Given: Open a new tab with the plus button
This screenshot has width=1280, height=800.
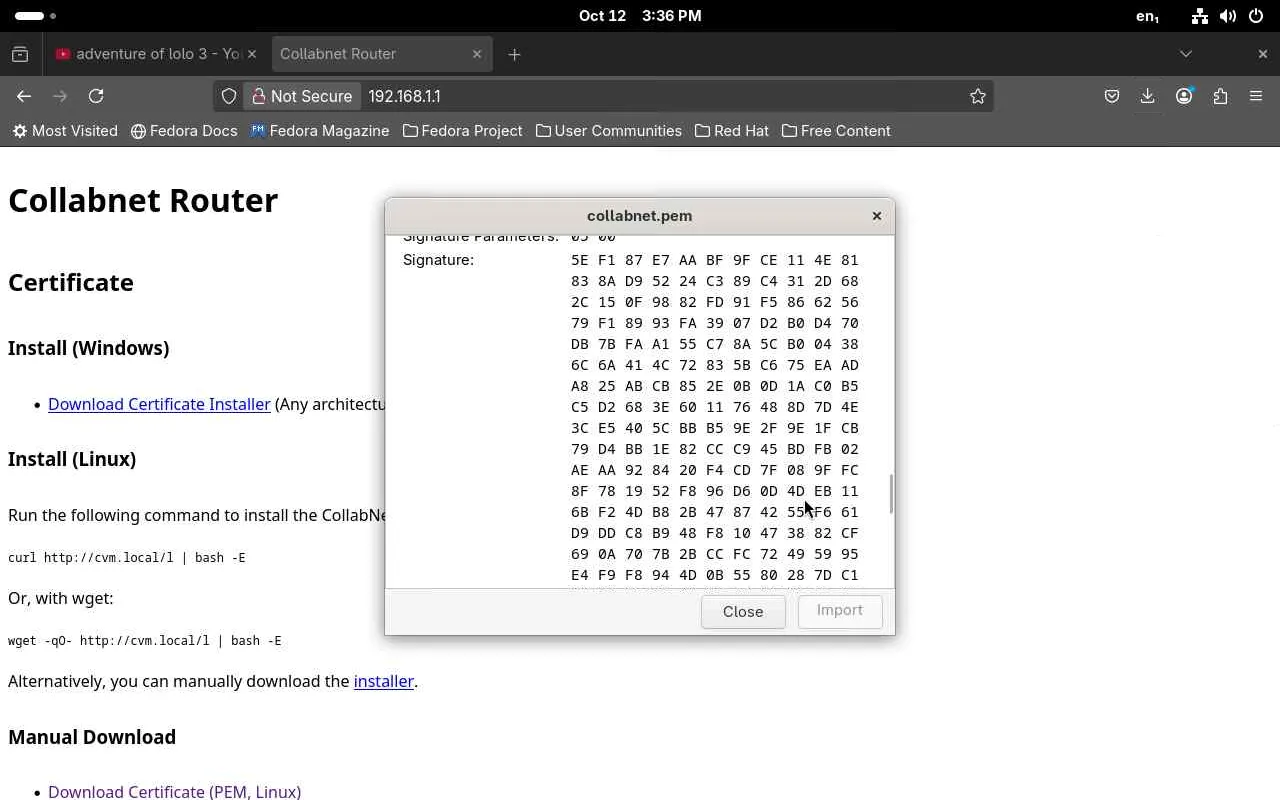Looking at the screenshot, I should (x=514, y=54).
